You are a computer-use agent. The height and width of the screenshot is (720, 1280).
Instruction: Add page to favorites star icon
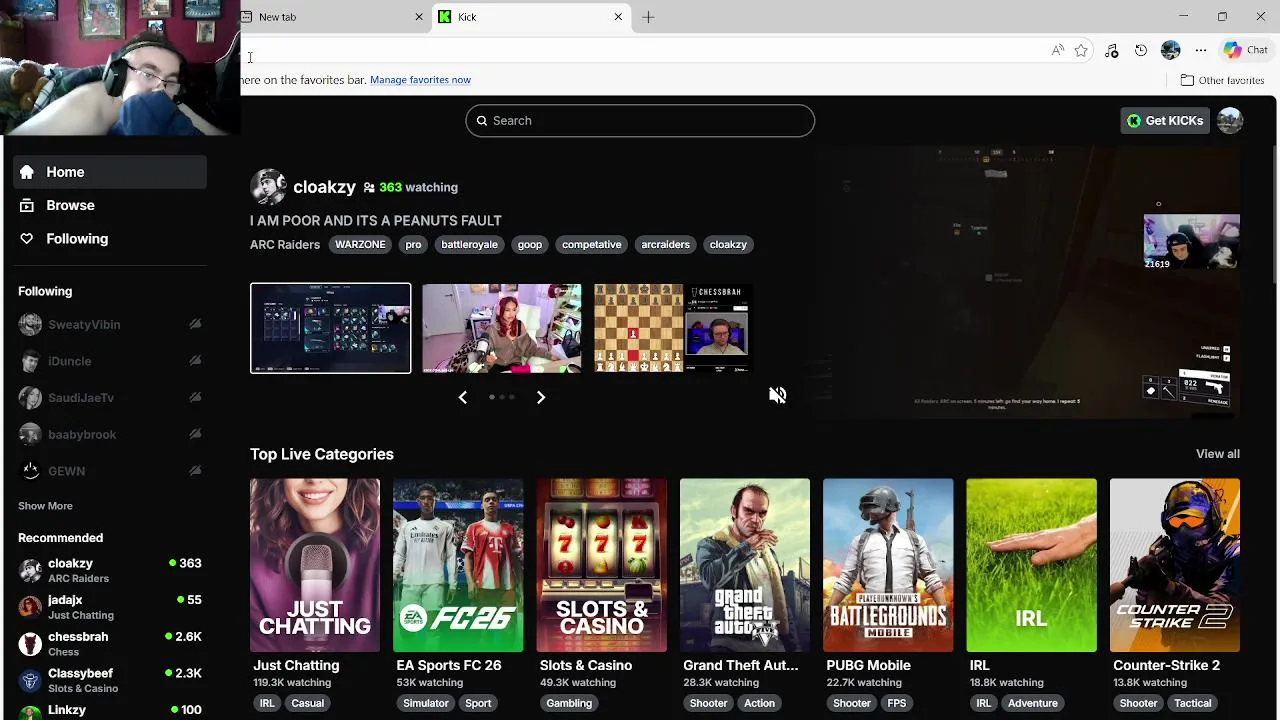[x=1081, y=50]
